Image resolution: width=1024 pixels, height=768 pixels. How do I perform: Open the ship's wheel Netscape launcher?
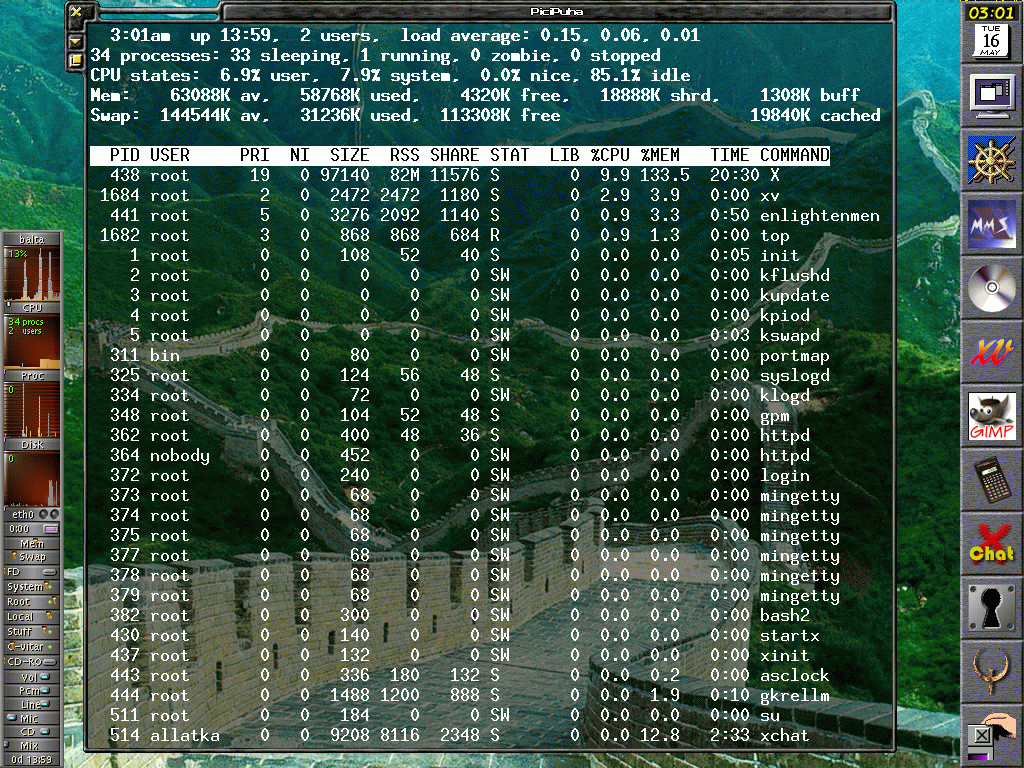pyautogui.click(x=991, y=160)
